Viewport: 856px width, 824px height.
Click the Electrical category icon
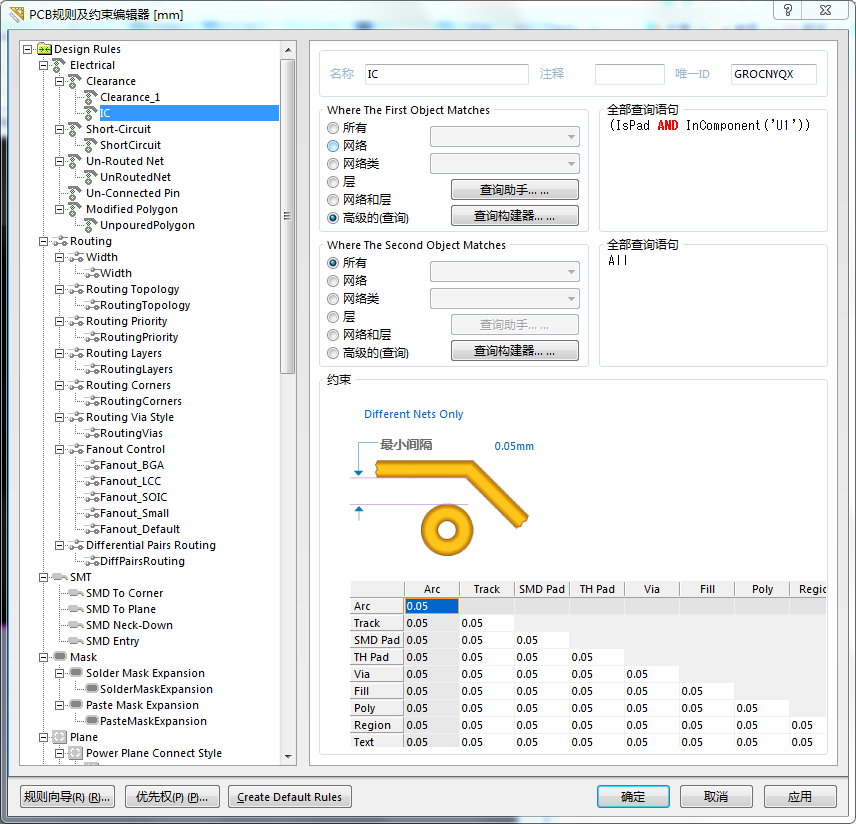click(x=59, y=65)
